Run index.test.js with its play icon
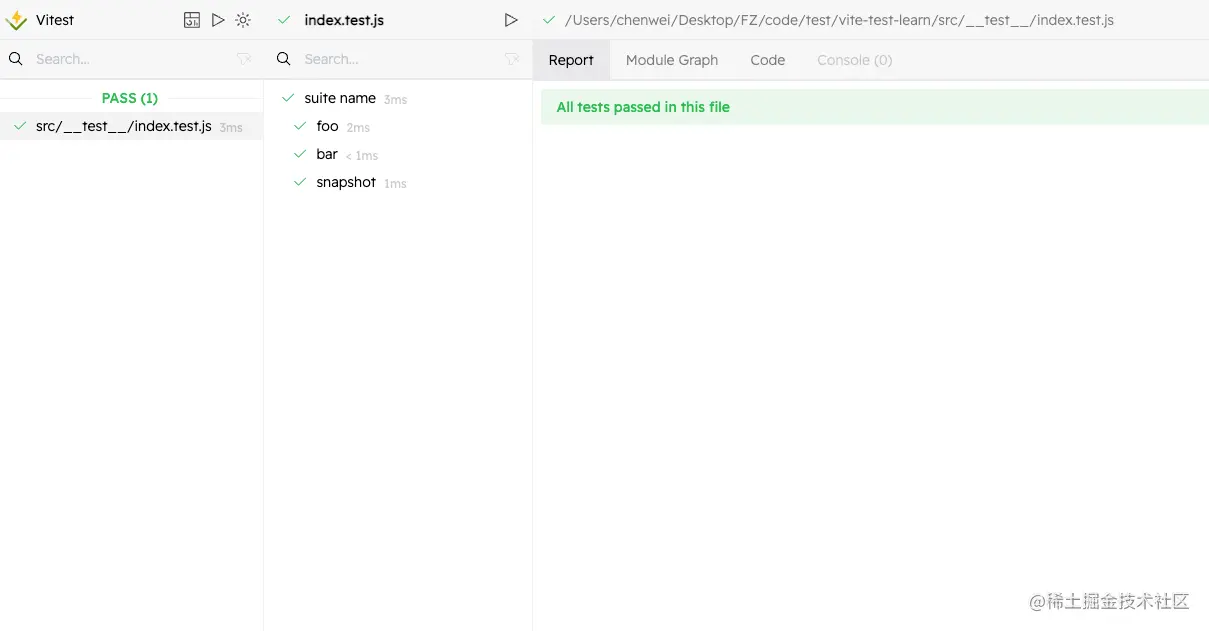The width and height of the screenshot is (1209, 631). point(511,20)
